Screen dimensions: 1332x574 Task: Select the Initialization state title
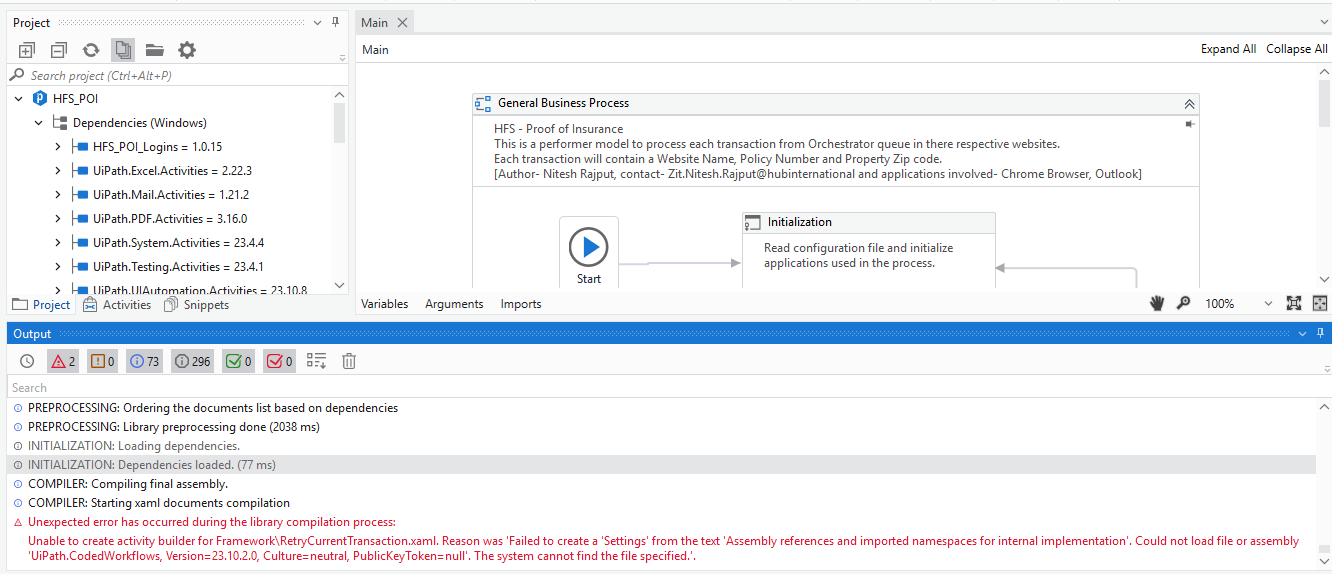(799, 222)
